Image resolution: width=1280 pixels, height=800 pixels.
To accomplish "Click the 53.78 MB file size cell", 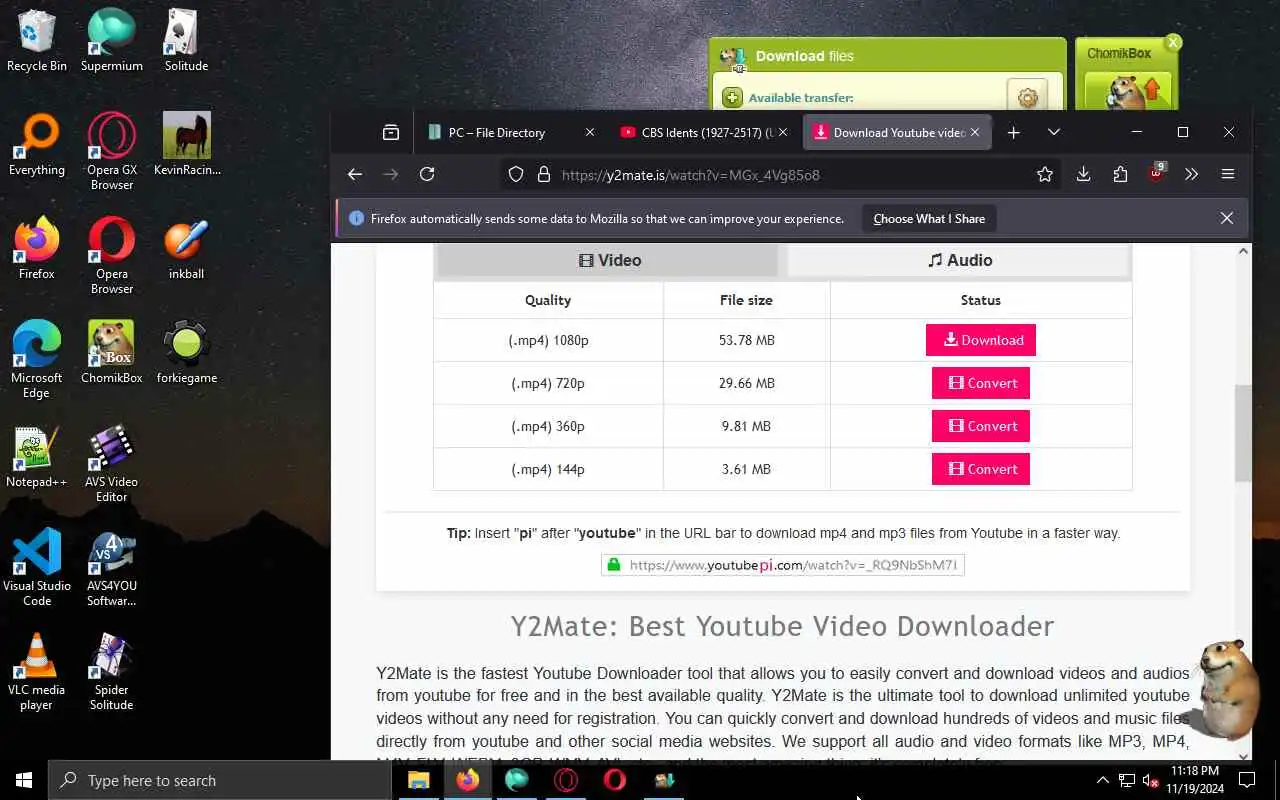I will coord(746,340).
